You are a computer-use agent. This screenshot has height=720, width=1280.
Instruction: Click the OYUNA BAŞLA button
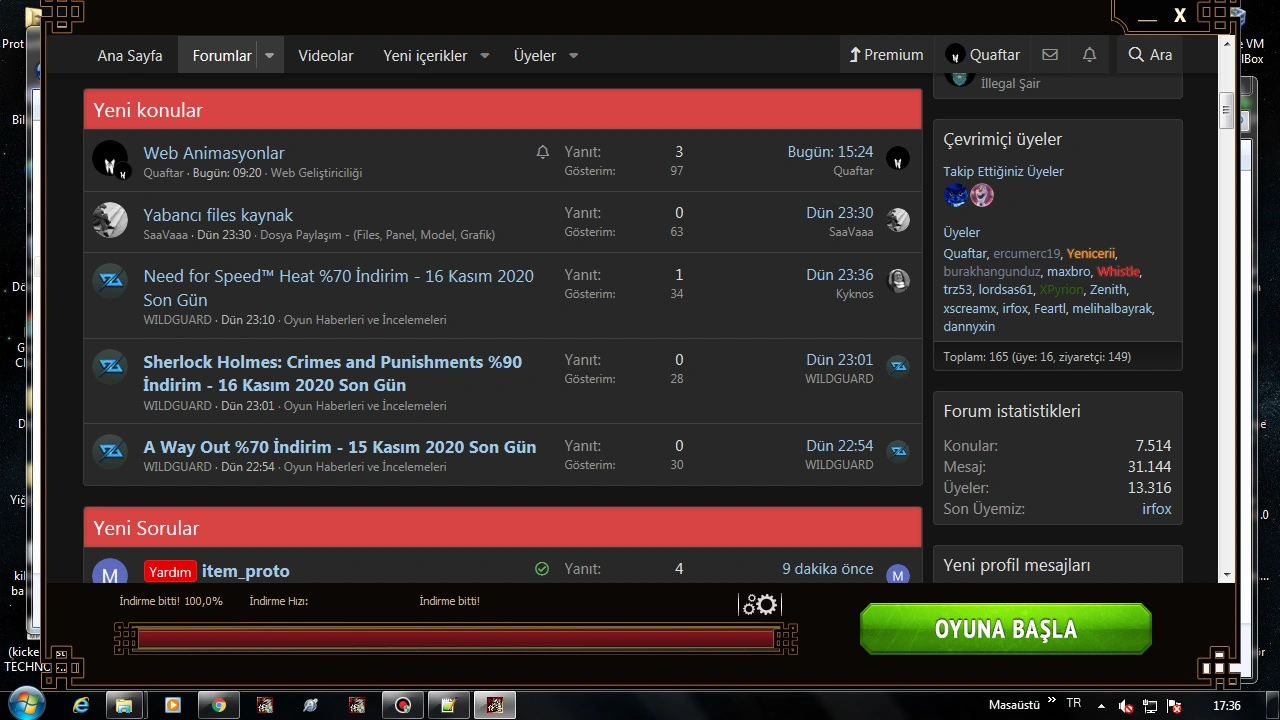pos(1006,629)
